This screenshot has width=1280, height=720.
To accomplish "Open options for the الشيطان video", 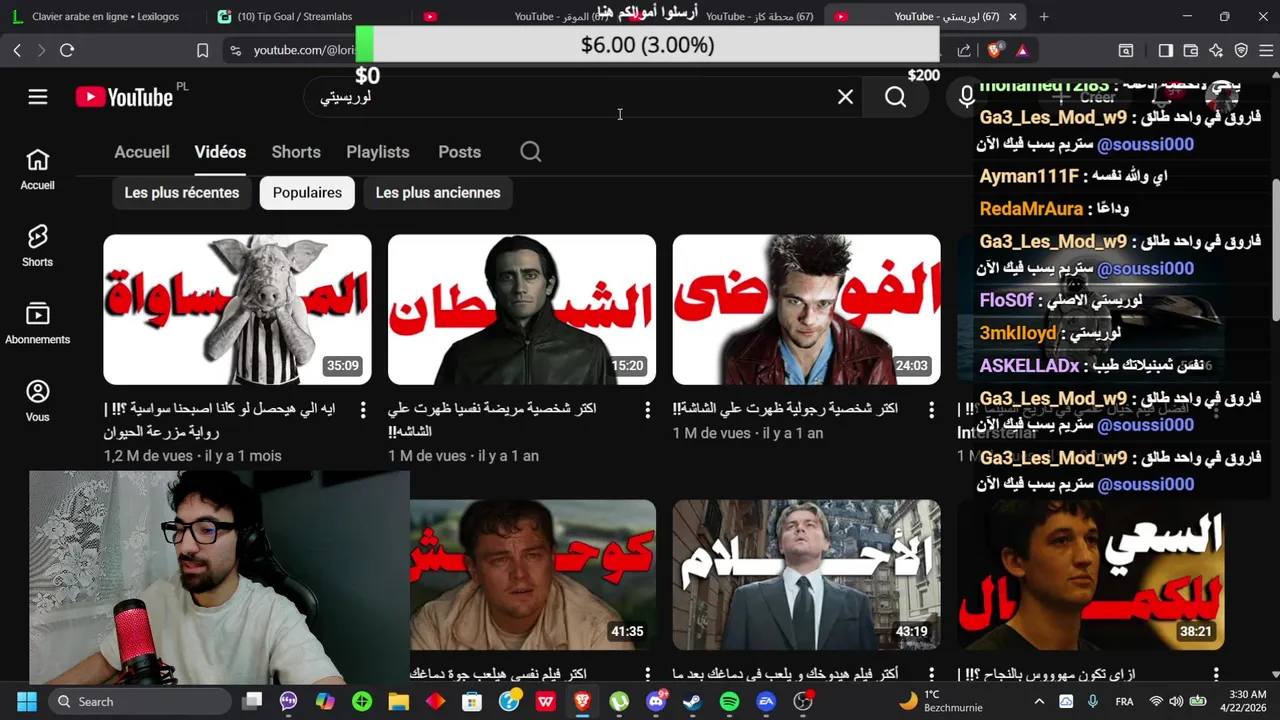I will coord(647,410).
